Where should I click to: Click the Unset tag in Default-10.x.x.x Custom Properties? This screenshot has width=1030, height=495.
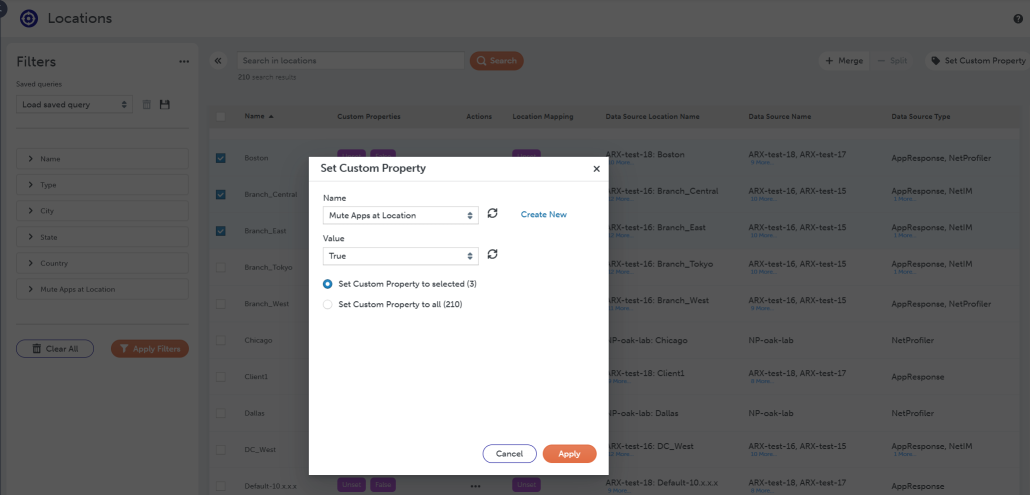[351, 486]
